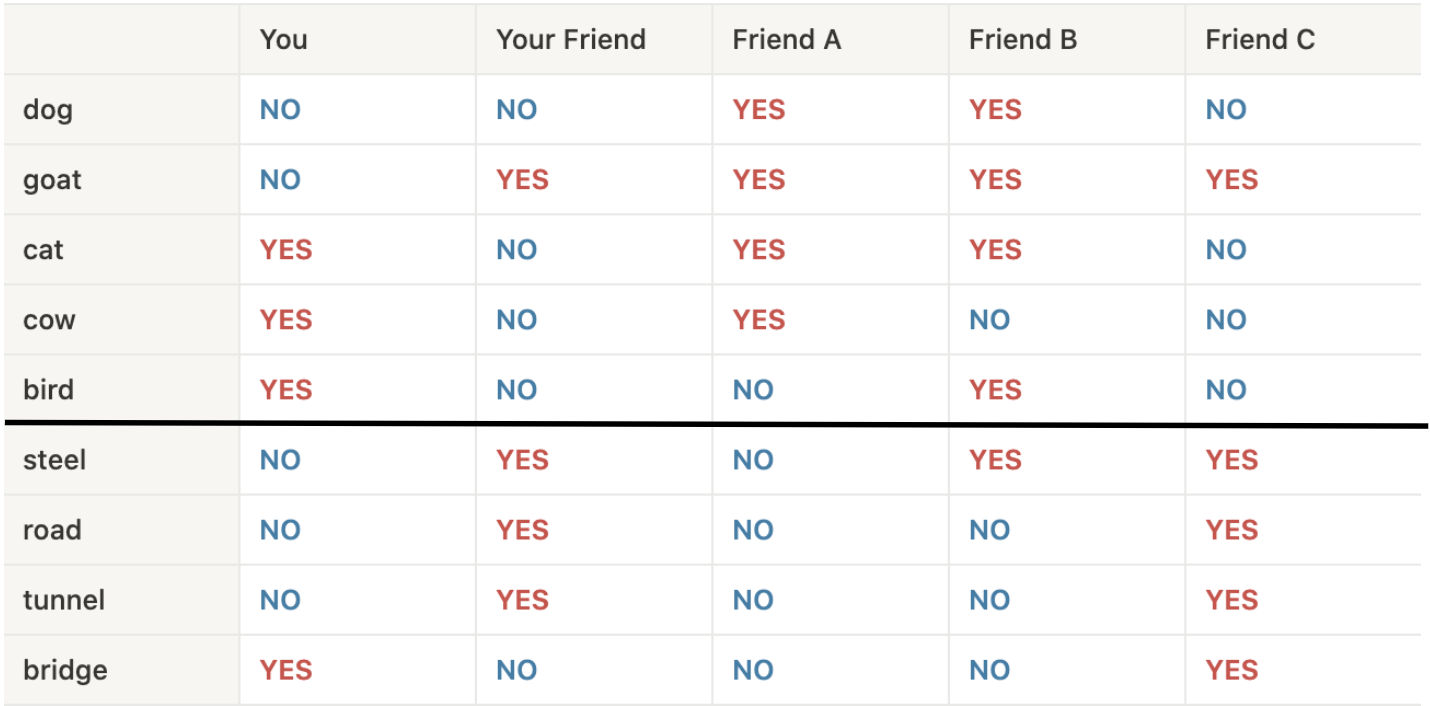
Task: Click the "You" column header
Action: (283, 40)
